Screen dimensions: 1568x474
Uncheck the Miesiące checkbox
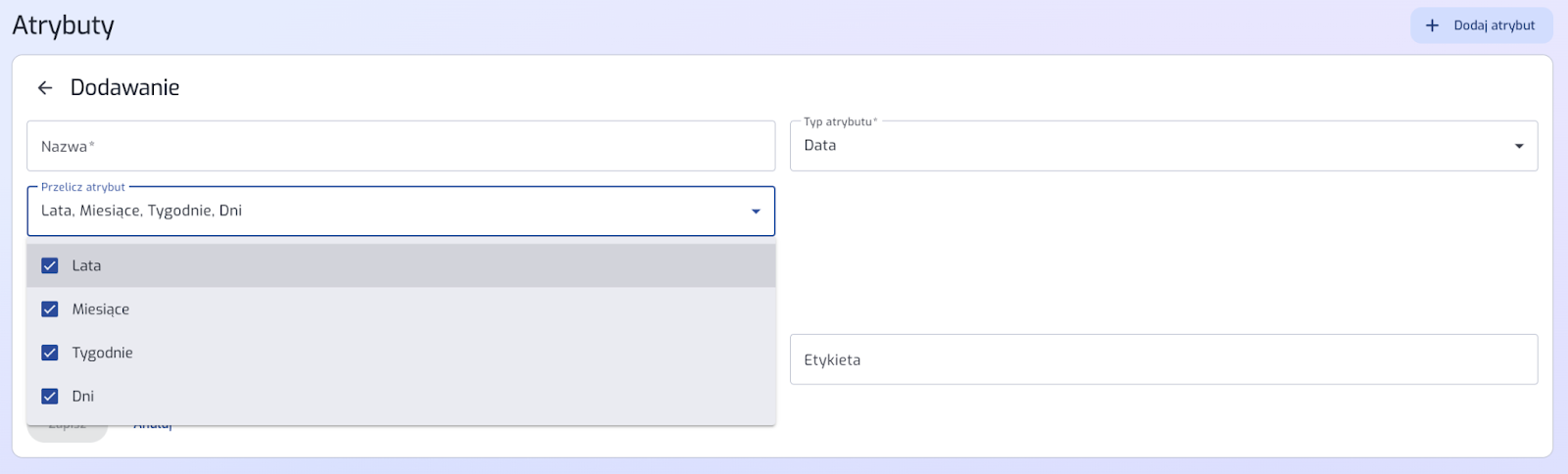(x=50, y=309)
